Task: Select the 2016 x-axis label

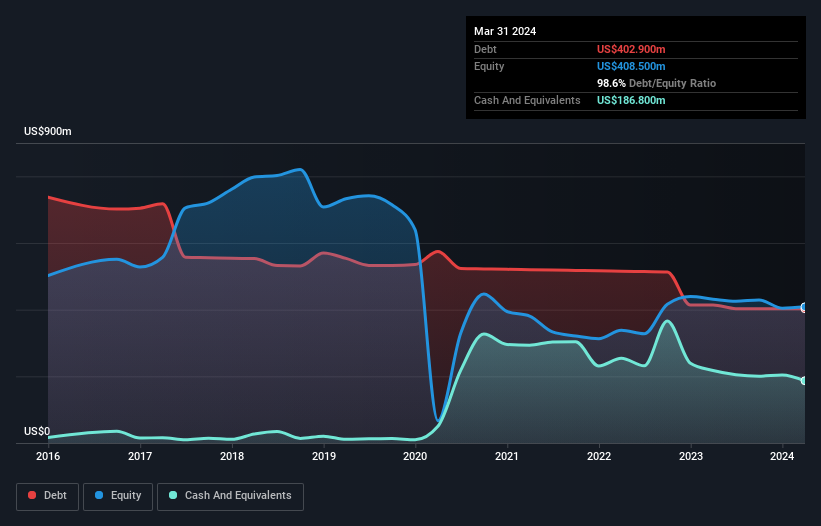Action: click(48, 456)
